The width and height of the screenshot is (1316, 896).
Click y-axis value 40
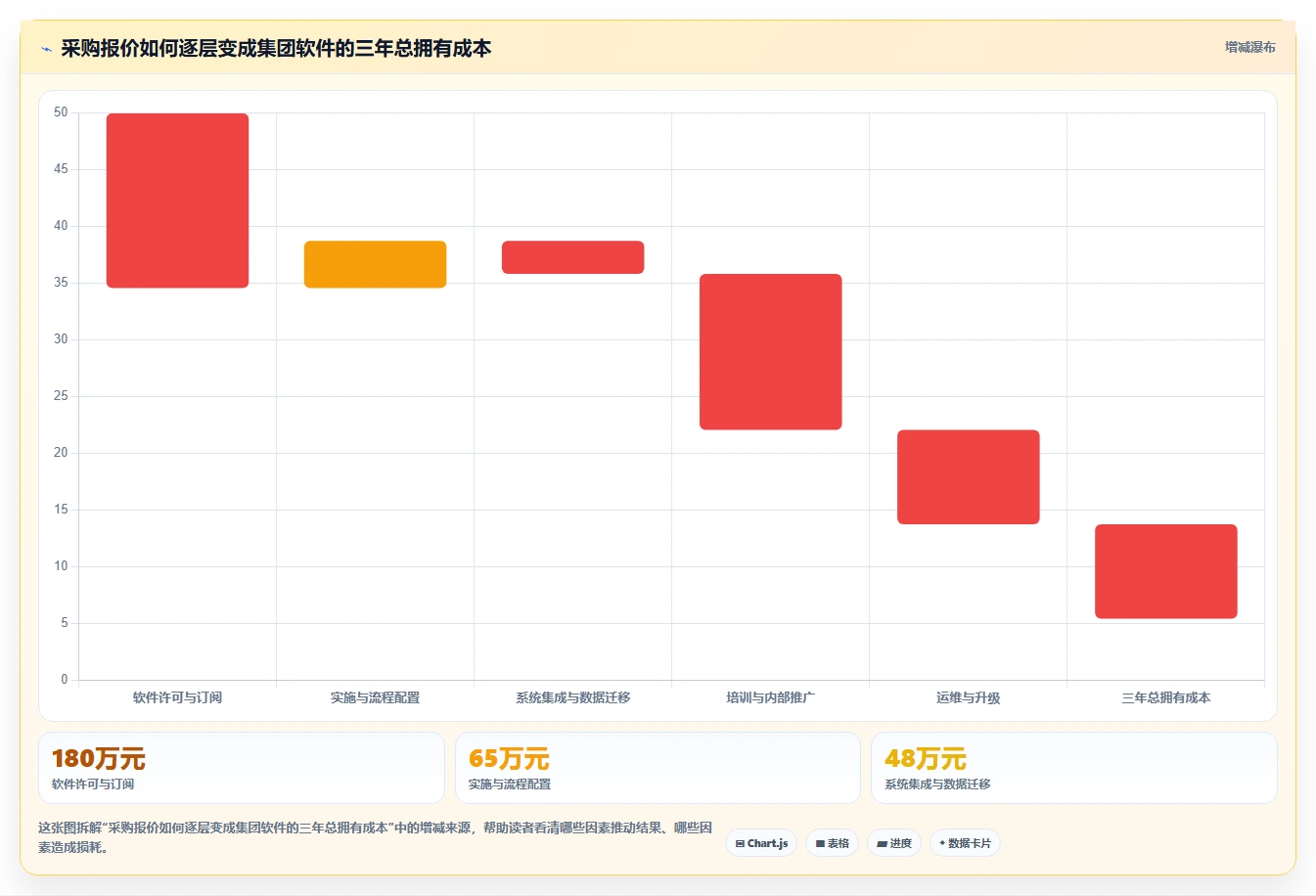(x=61, y=226)
